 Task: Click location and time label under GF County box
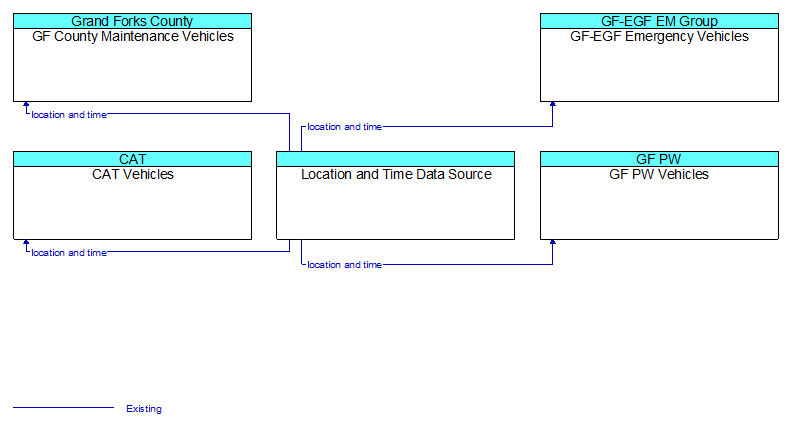pyautogui.click(x=69, y=115)
